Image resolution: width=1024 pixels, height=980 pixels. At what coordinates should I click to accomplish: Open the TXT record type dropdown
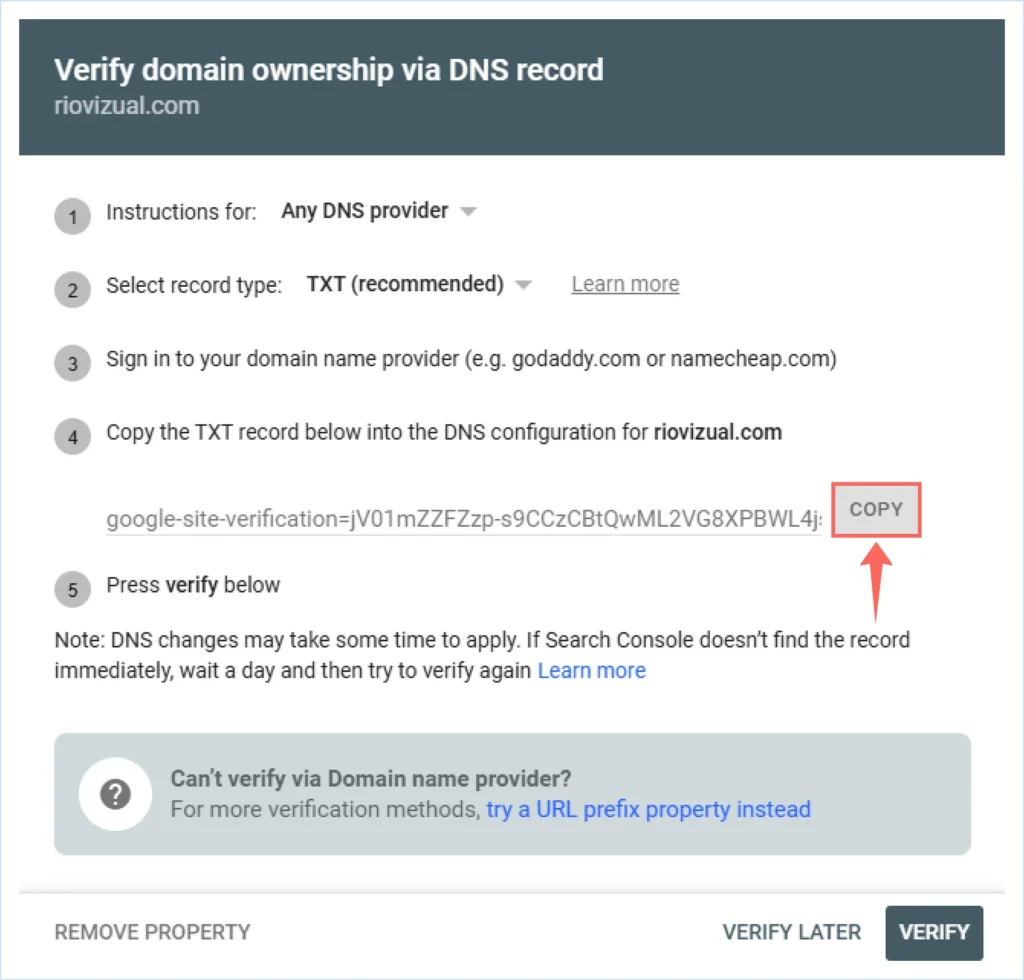tap(420, 285)
